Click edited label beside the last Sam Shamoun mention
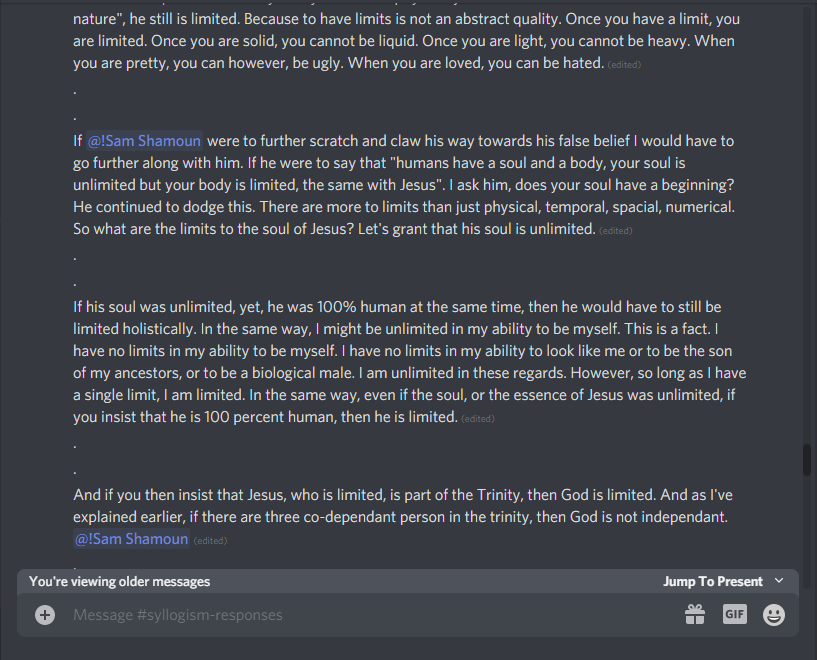The width and height of the screenshot is (817, 660). click(210, 541)
